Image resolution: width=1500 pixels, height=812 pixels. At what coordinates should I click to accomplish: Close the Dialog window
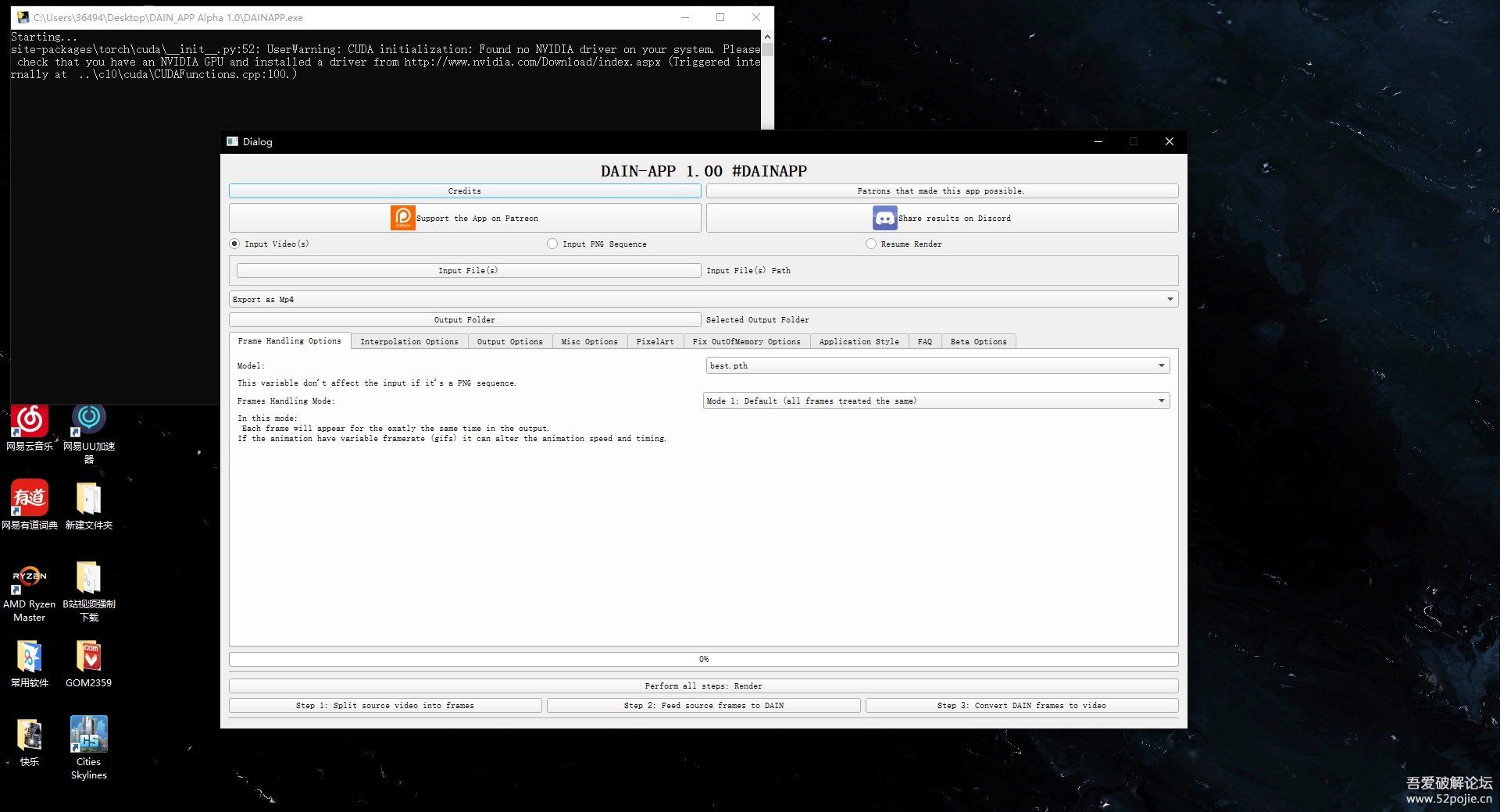point(1170,141)
